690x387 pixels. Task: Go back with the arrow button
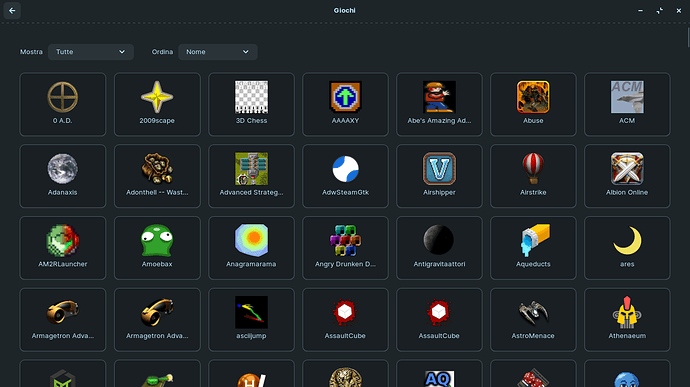point(12,11)
